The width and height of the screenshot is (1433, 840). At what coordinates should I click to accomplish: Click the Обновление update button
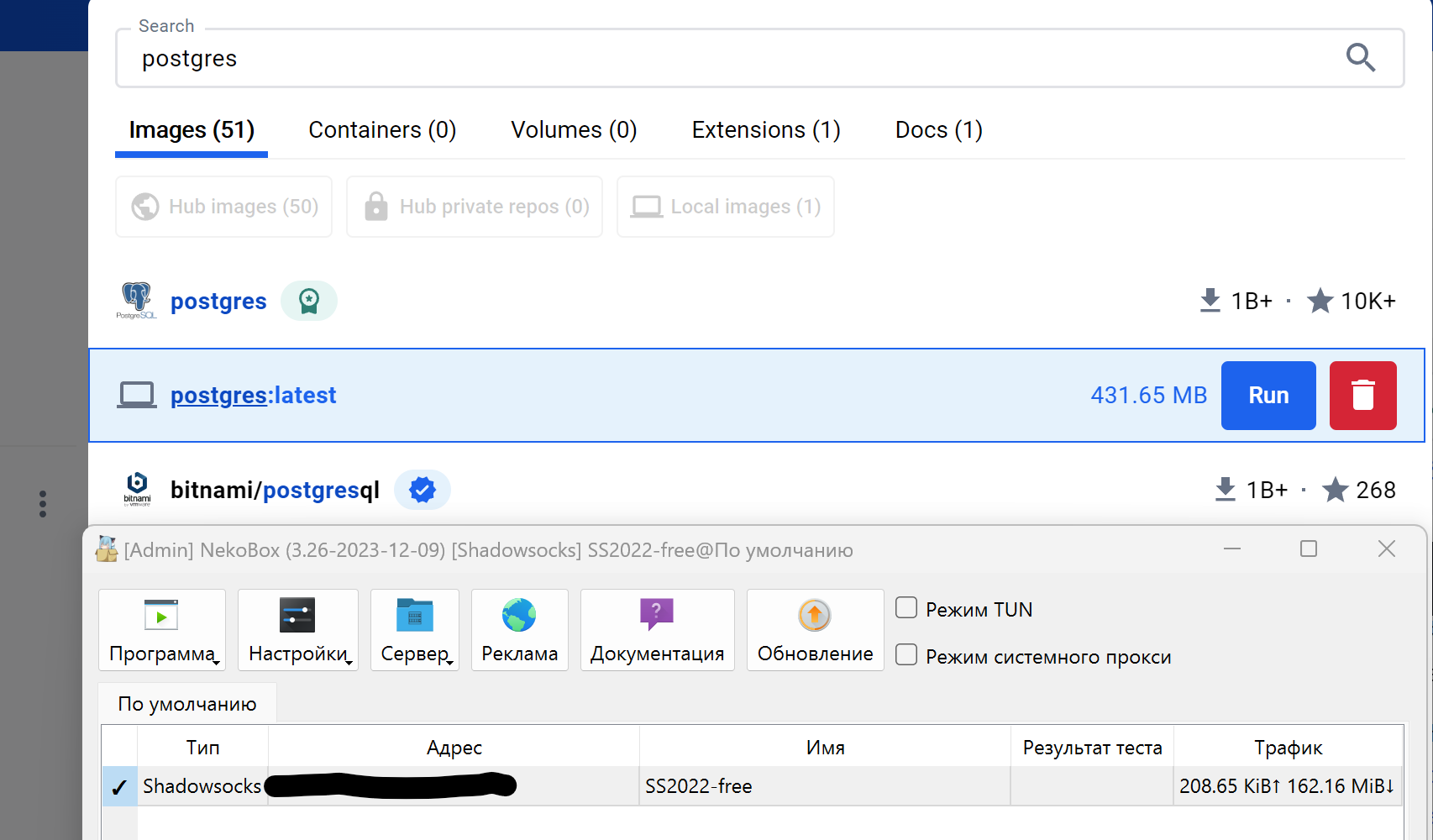816,630
